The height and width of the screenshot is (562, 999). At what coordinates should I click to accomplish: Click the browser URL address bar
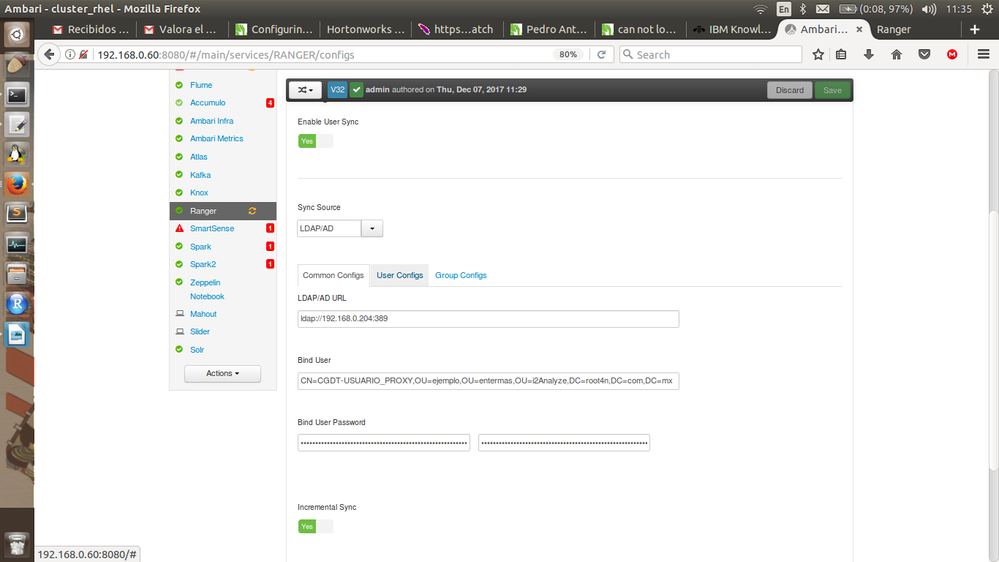coord(322,55)
